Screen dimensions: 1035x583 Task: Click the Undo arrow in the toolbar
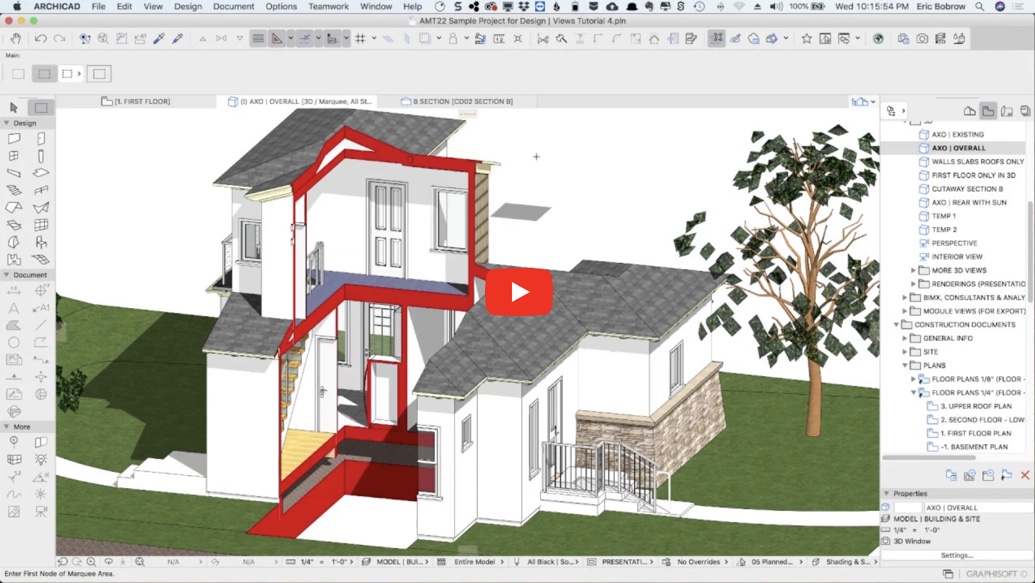point(41,38)
